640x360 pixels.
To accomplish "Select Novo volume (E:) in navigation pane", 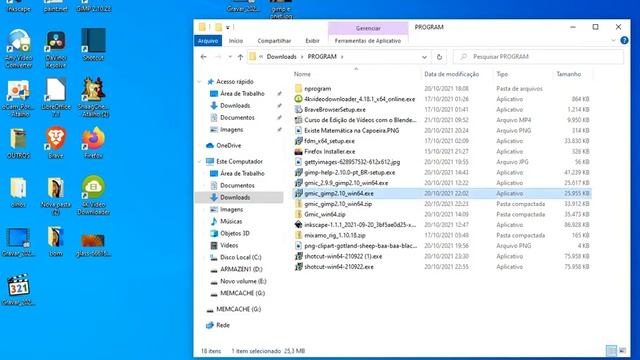I will pos(243,281).
